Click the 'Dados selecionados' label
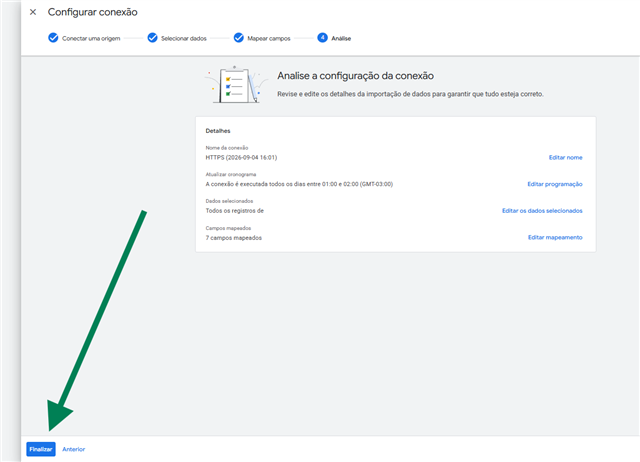Screen dimensions: 640x462 click(229, 201)
